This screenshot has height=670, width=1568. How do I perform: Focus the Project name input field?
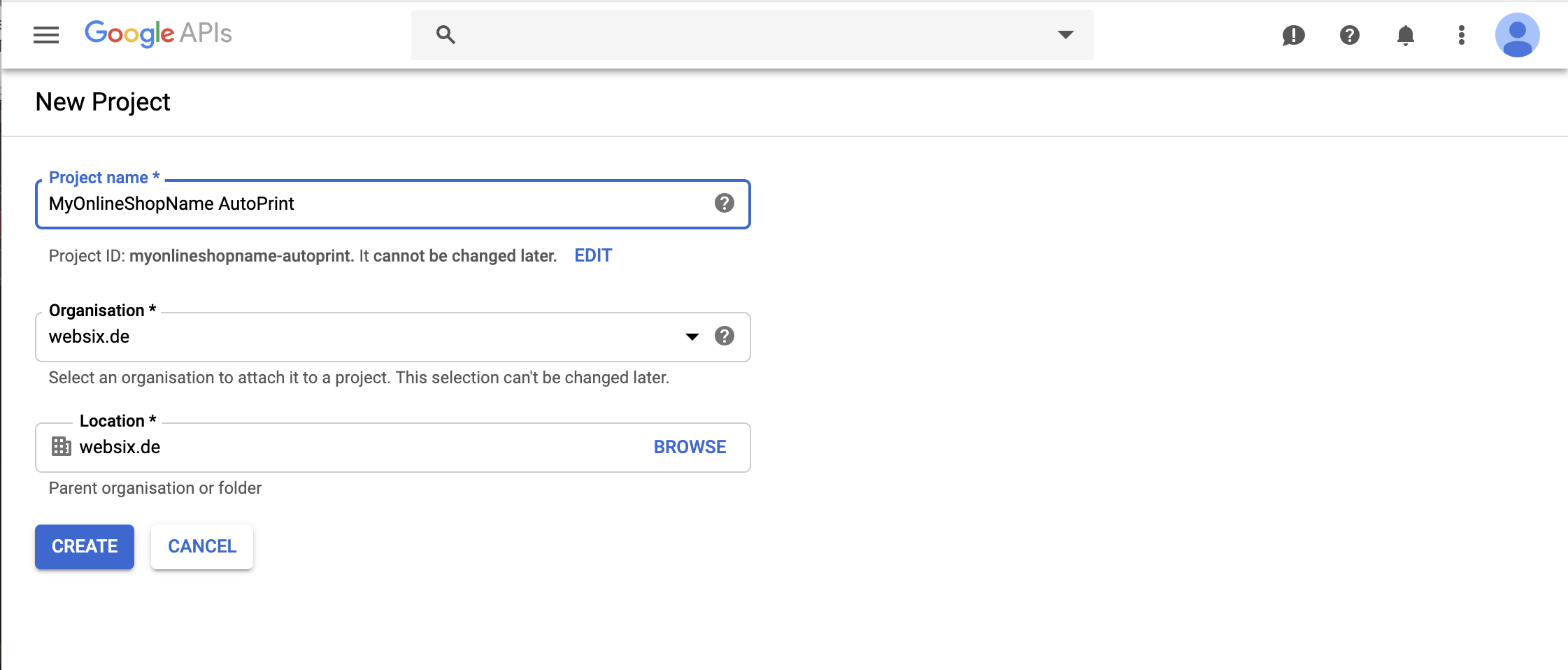pyautogui.click(x=392, y=204)
